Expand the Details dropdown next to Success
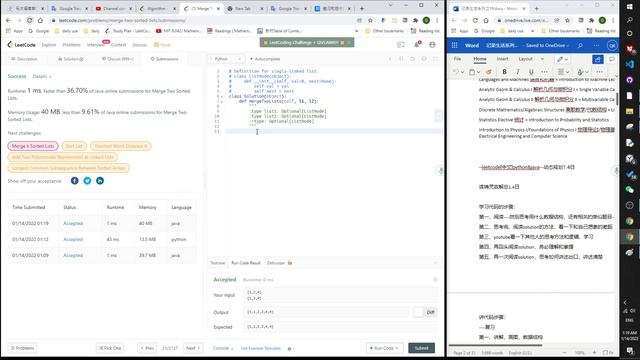This screenshot has width=640, height=360. tap(42, 76)
